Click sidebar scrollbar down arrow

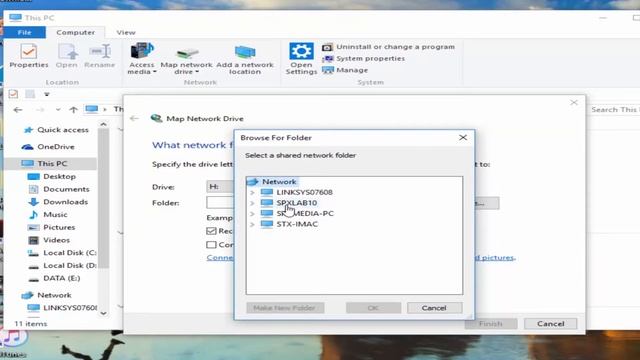(103, 313)
